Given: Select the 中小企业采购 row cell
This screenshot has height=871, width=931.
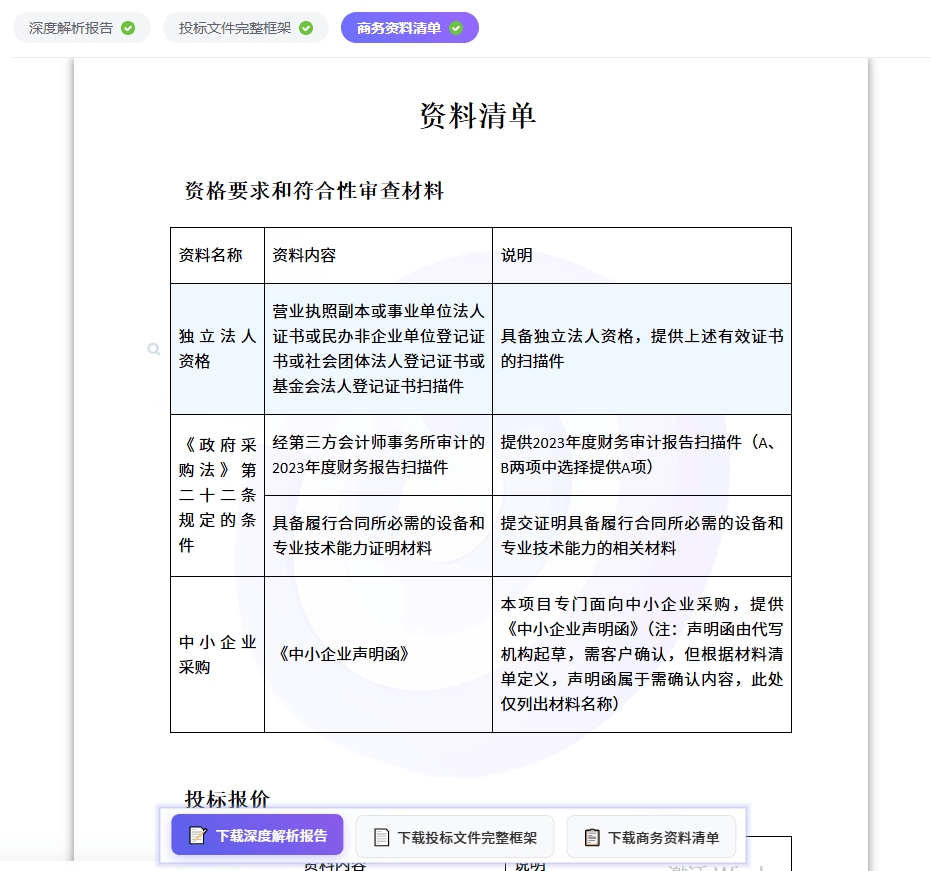Looking at the screenshot, I should click(x=217, y=654).
